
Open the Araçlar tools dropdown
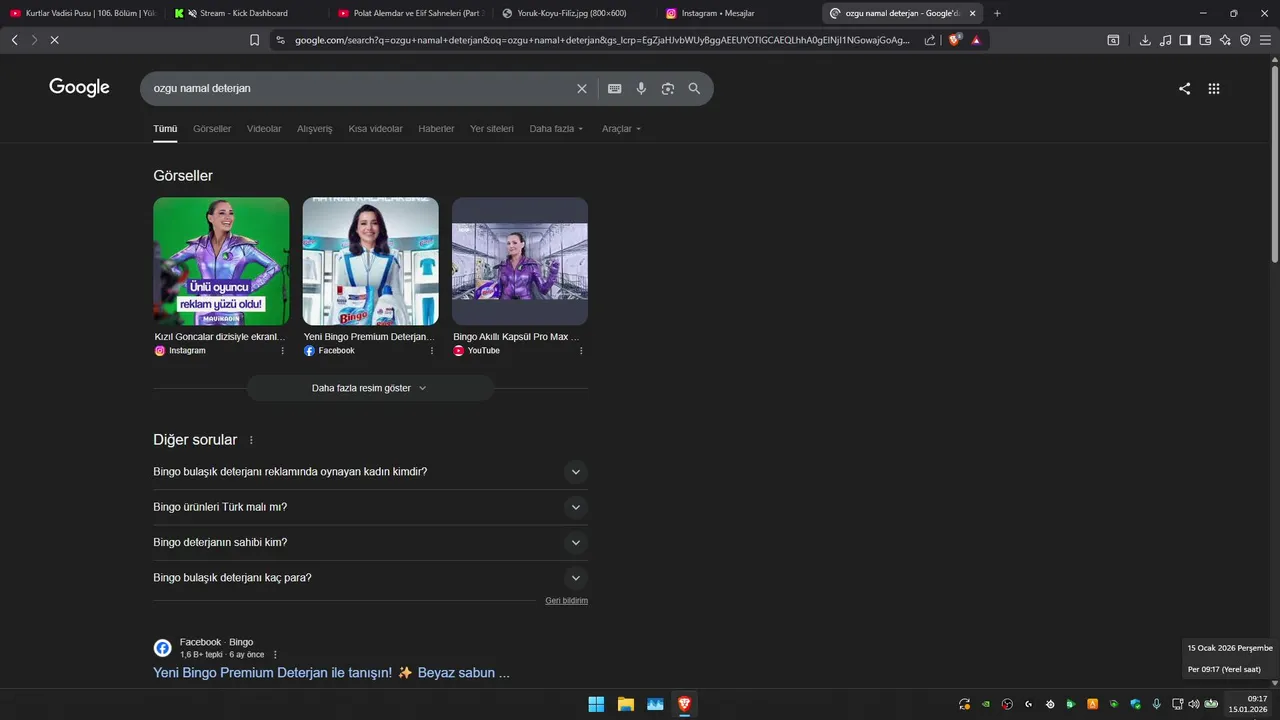point(621,129)
